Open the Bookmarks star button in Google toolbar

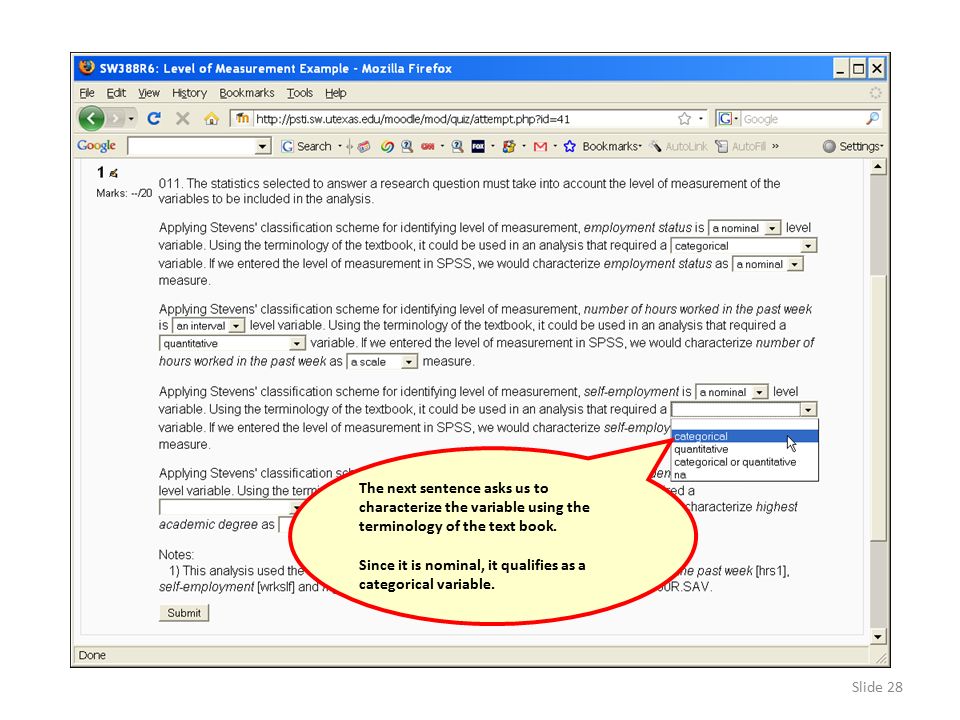(602, 146)
